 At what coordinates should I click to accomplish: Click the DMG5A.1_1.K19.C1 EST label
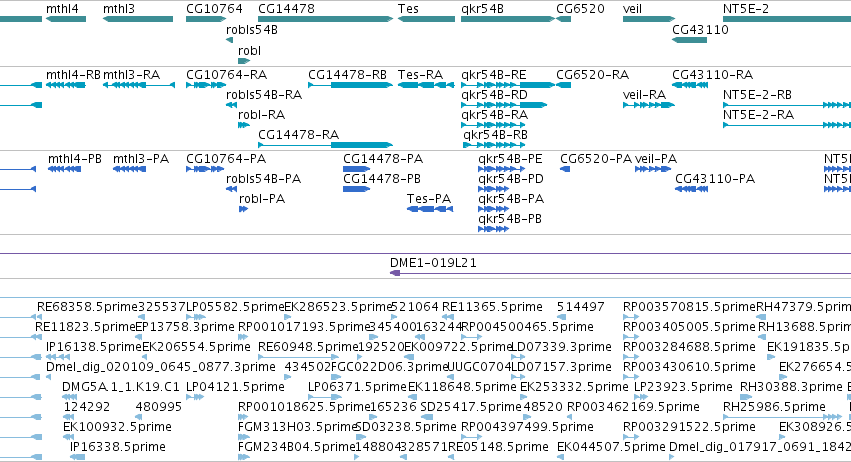click(120, 387)
